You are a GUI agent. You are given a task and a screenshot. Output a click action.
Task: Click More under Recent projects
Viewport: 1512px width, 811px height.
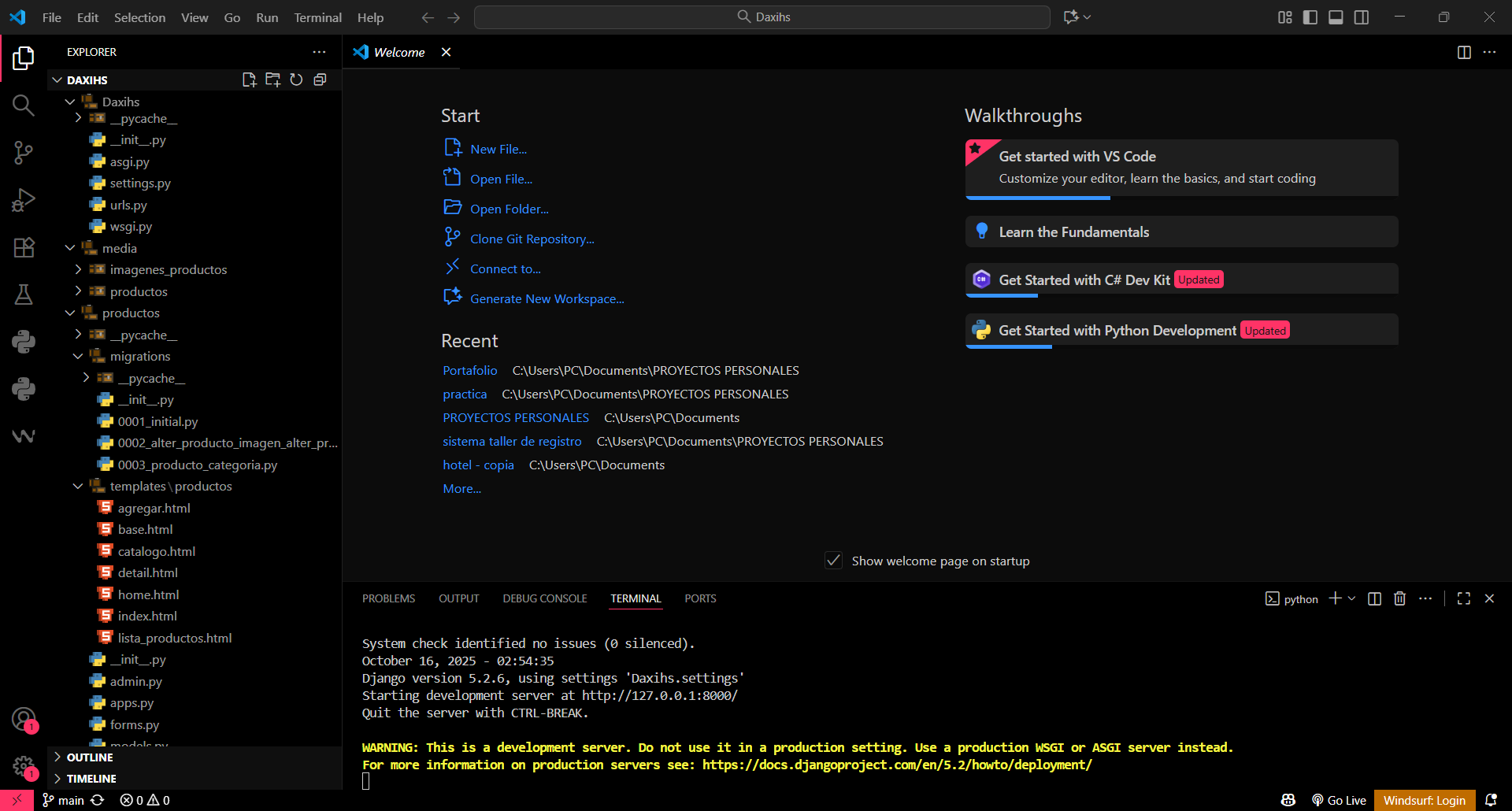[x=462, y=488]
